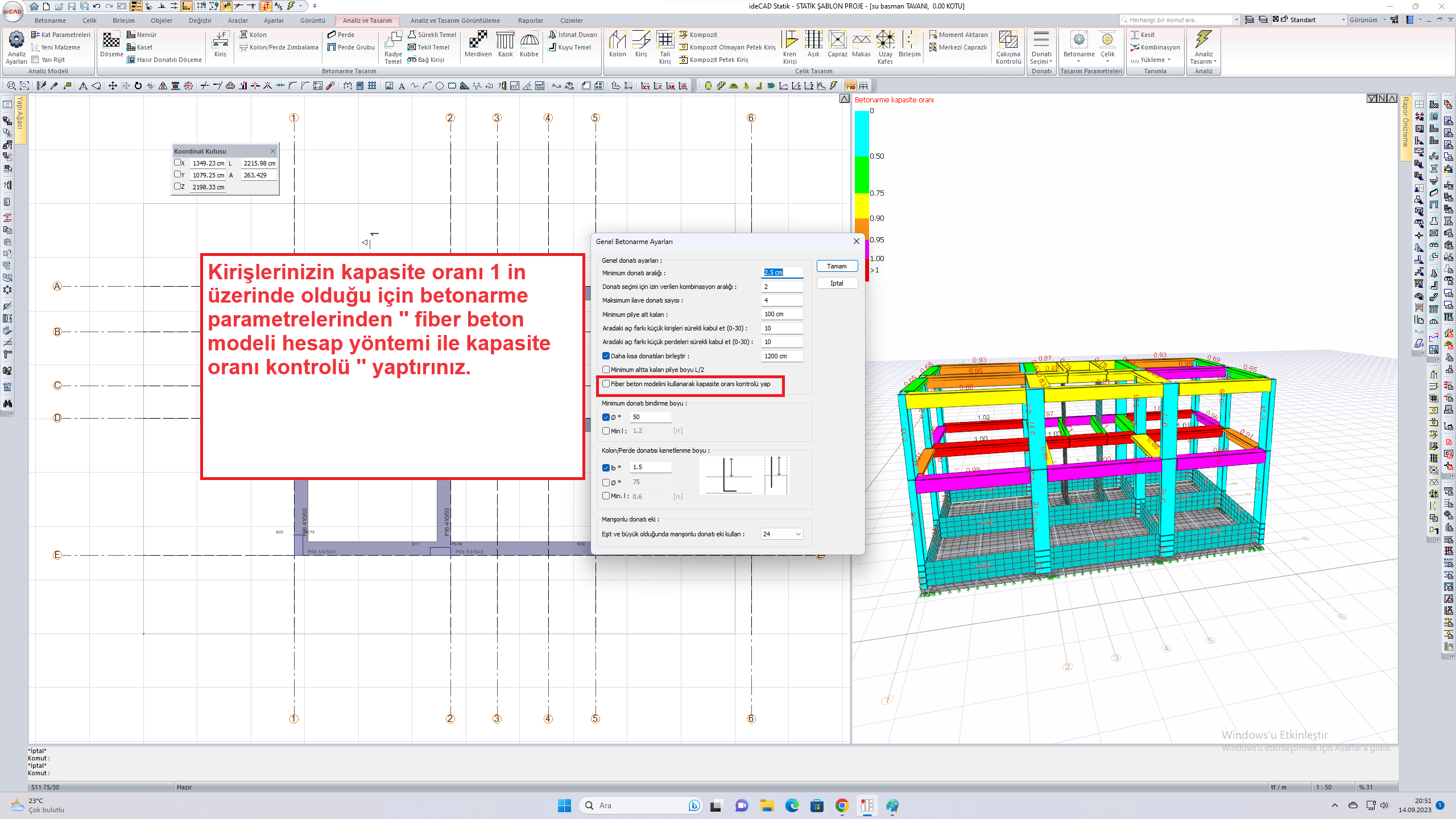Click İptal in Genel Betonarme Ayarları

pos(837,283)
